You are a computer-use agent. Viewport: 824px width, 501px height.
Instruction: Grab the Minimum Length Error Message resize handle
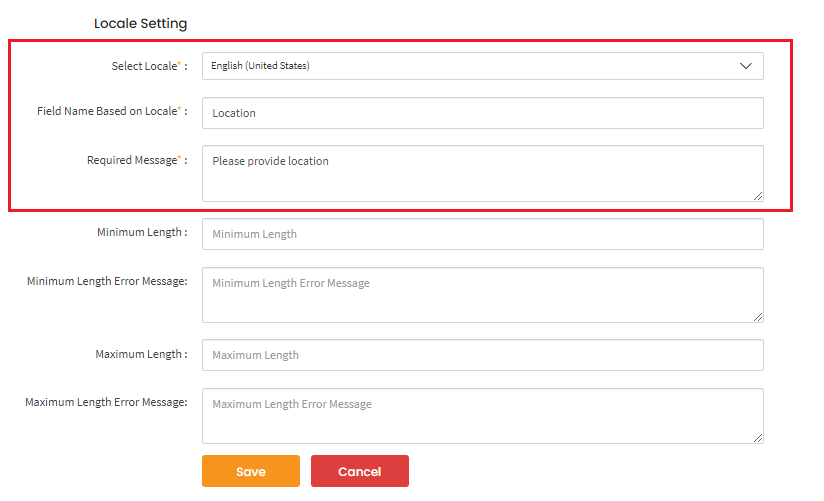click(758, 316)
